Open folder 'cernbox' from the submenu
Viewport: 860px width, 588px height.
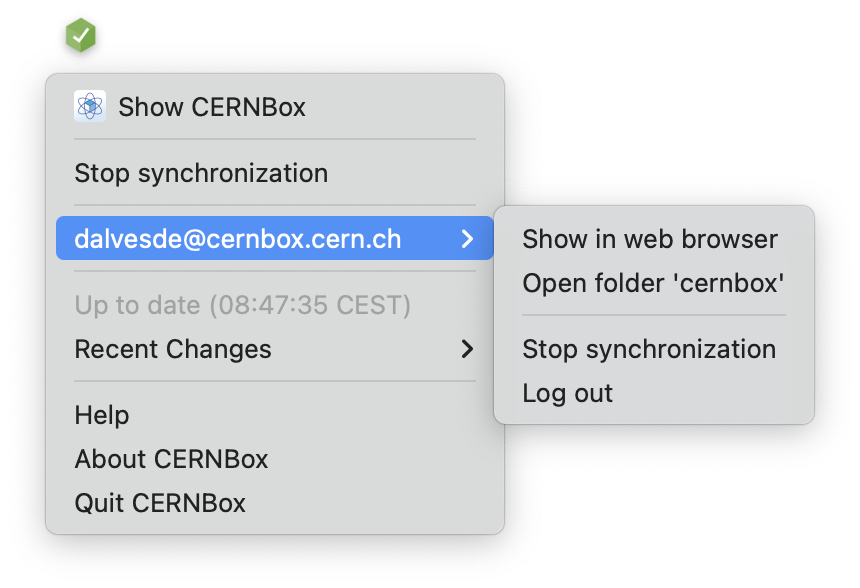[653, 283]
